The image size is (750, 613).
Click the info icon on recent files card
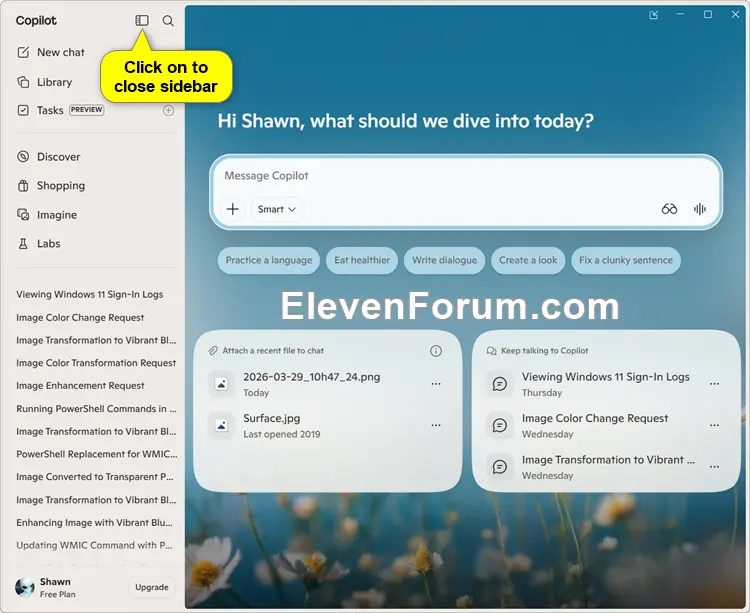(x=436, y=351)
